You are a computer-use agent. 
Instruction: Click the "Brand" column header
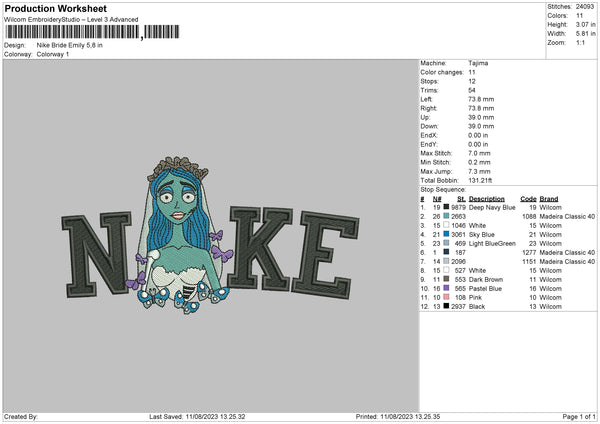coord(549,199)
